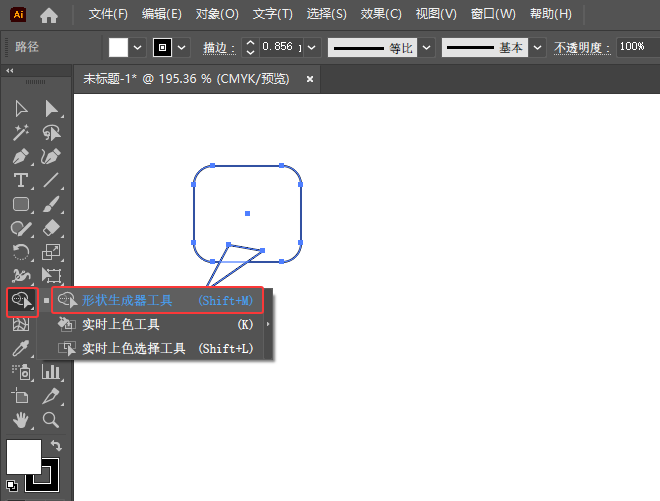This screenshot has height=501, width=660.
Task: Activate the Rotate tool
Action: click(x=21, y=252)
